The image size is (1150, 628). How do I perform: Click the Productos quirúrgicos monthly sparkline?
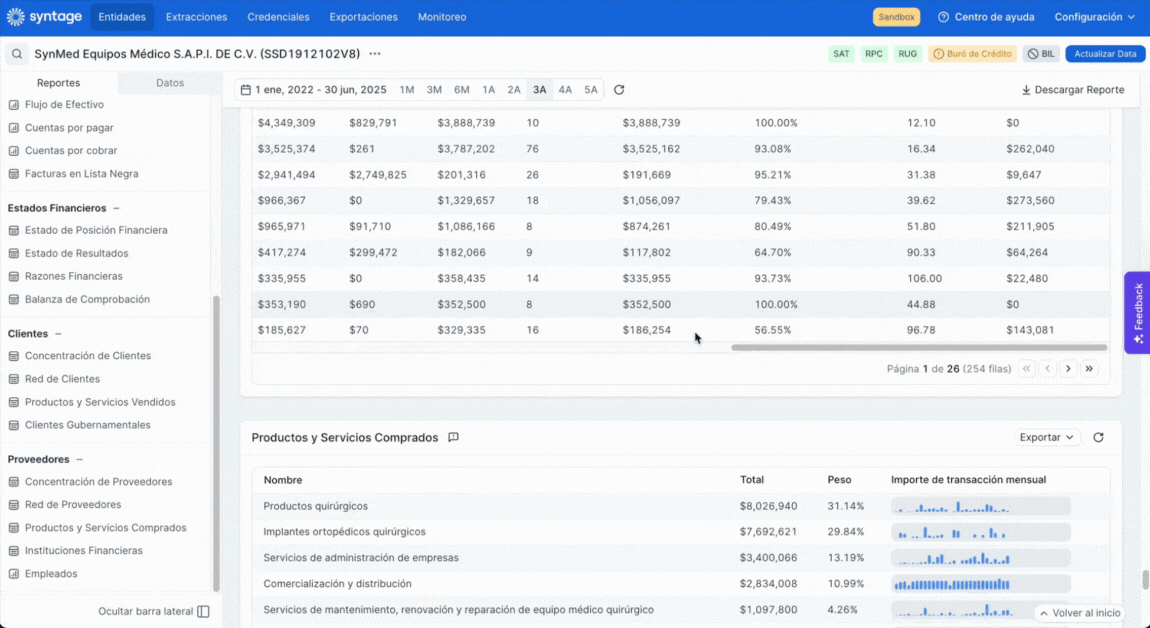pos(981,506)
